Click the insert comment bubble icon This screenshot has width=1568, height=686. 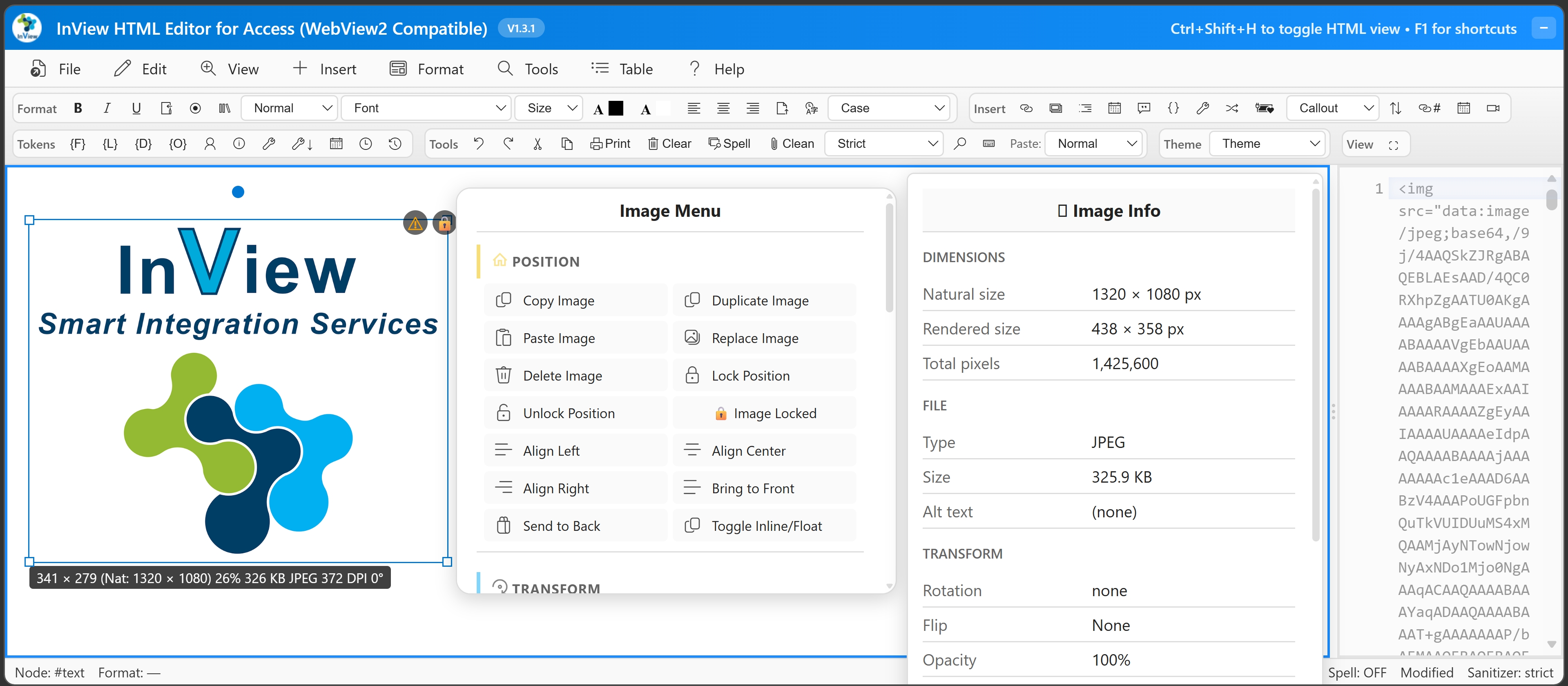pos(1144,108)
